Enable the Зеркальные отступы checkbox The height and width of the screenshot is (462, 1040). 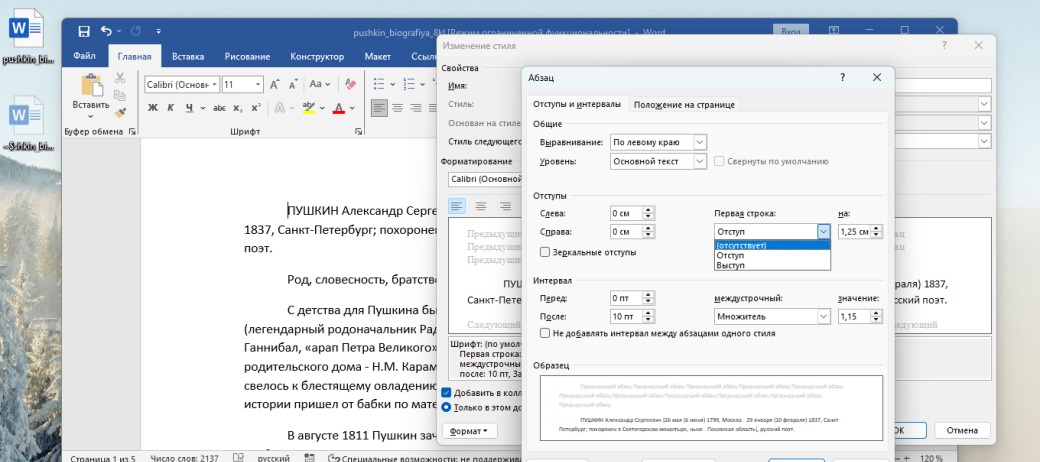click(x=545, y=253)
